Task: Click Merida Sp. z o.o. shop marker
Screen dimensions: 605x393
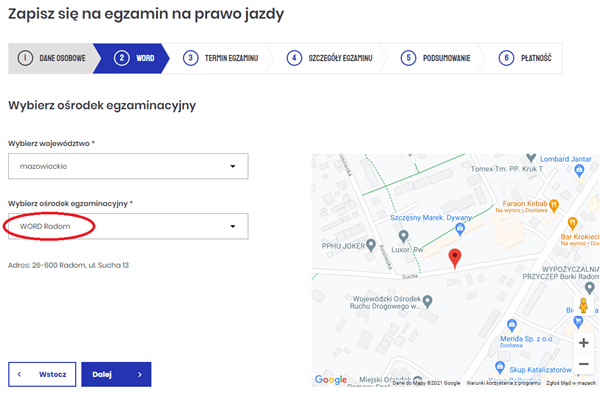Action: pyautogui.click(x=512, y=326)
